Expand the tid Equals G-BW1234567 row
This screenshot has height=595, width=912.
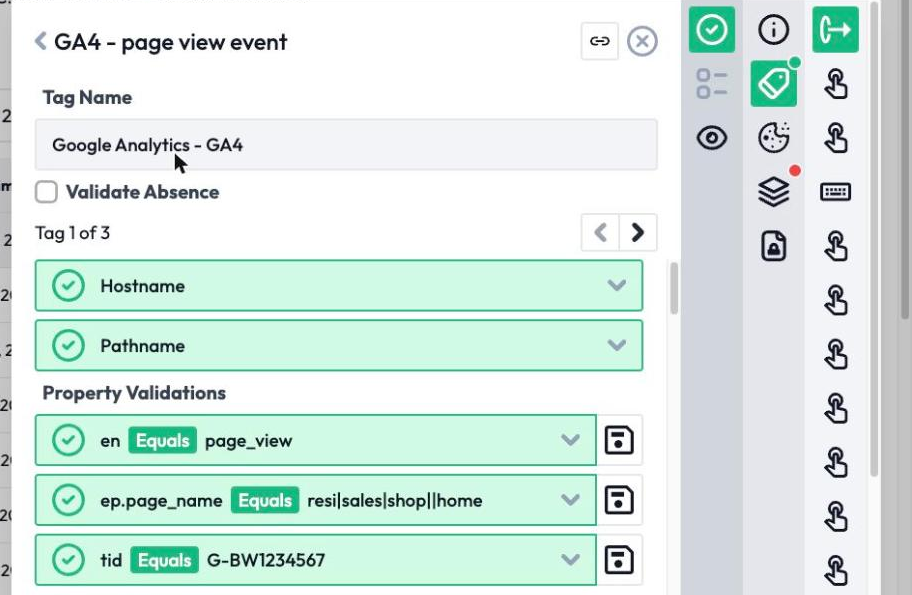click(x=315, y=560)
